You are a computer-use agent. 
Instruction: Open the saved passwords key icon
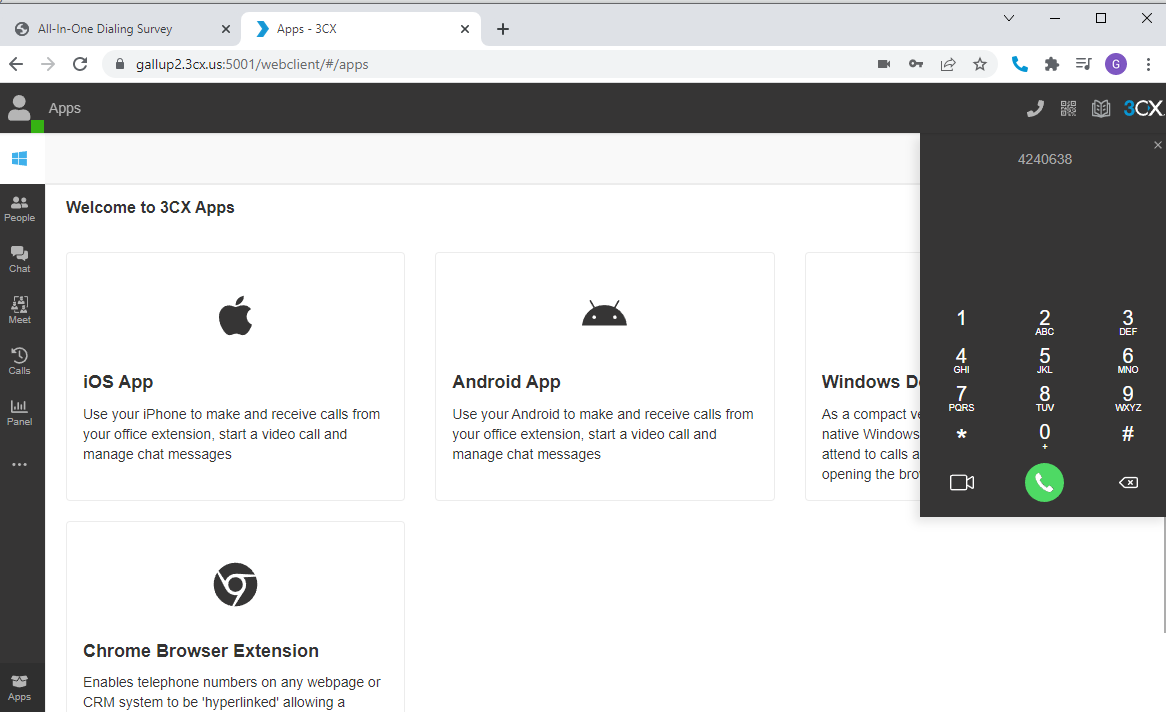pos(915,65)
